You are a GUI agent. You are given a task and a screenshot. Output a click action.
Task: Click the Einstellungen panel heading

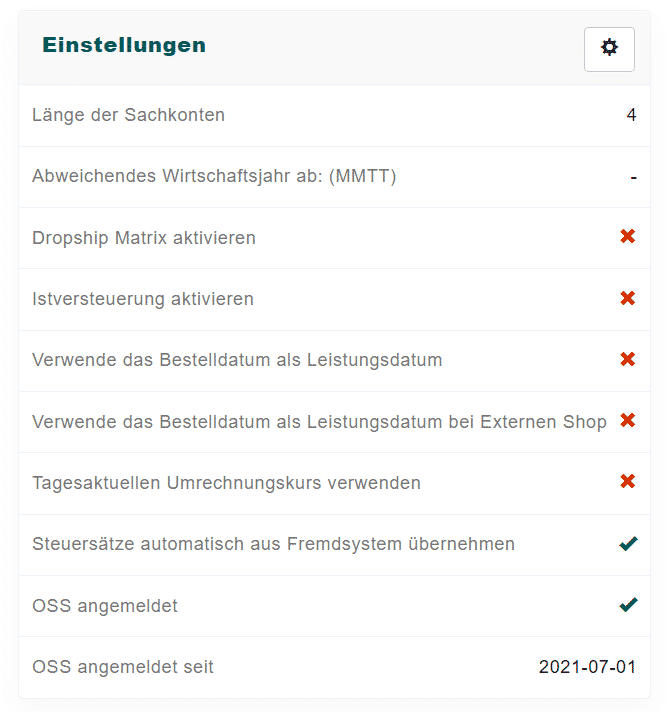click(124, 45)
